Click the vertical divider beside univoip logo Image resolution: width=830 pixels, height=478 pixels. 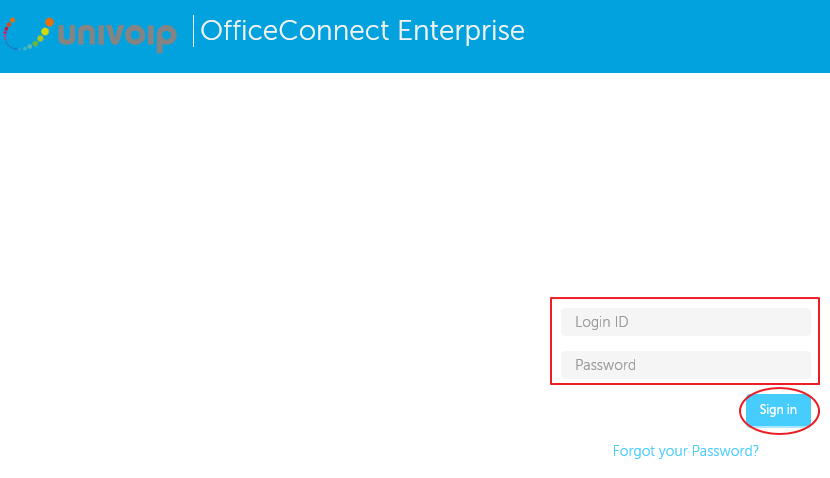(x=193, y=31)
